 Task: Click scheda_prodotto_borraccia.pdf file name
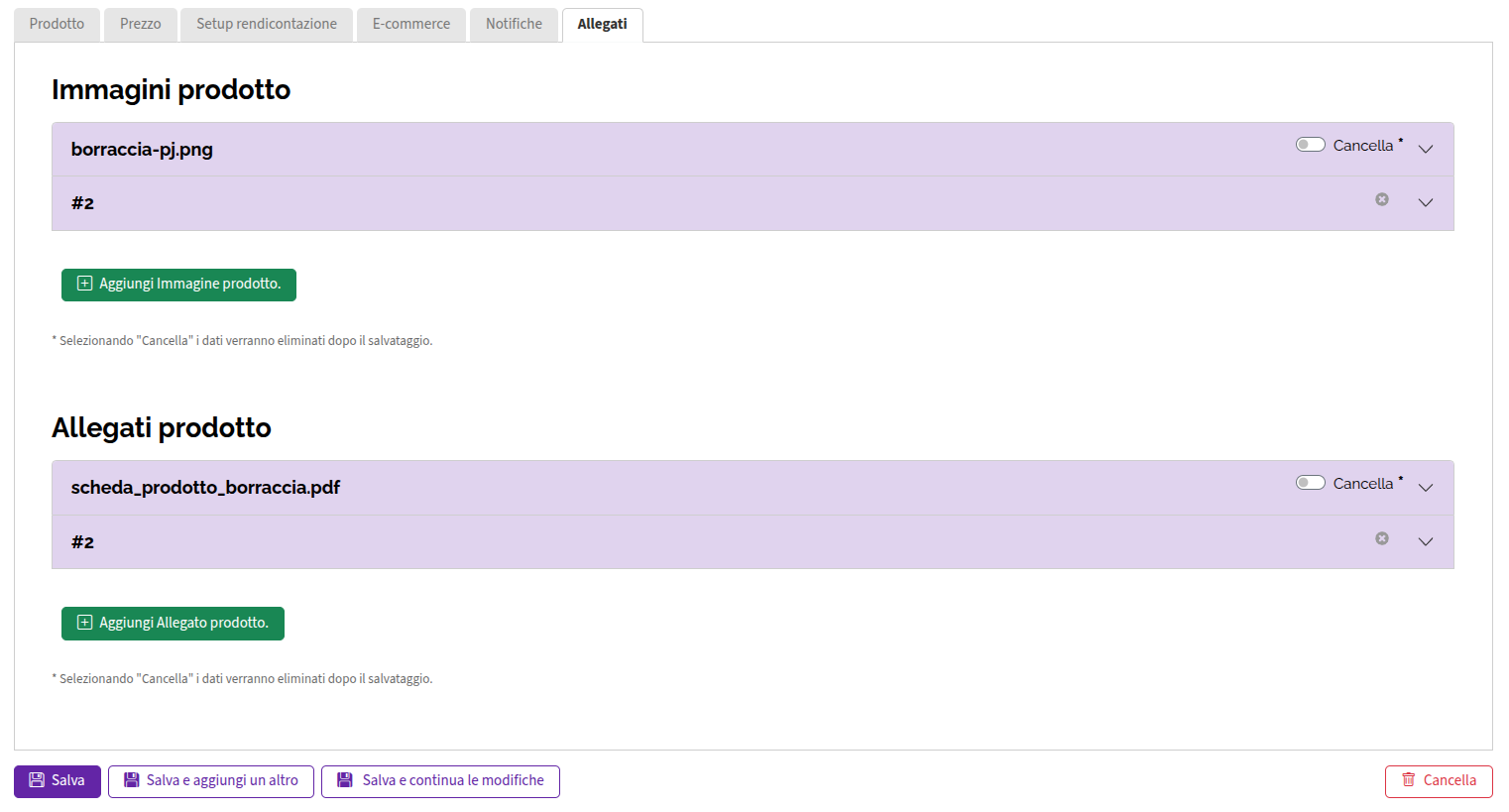205,488
